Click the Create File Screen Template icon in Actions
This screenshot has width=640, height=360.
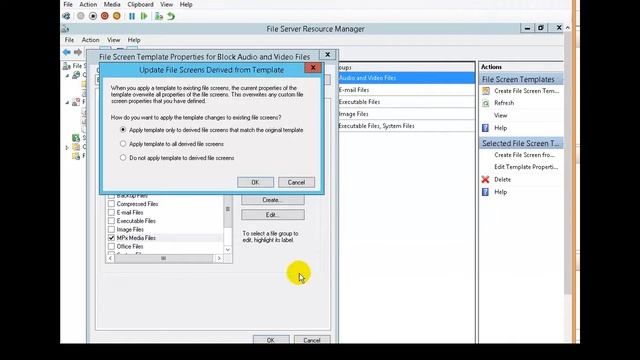click(x=485, y=91)
